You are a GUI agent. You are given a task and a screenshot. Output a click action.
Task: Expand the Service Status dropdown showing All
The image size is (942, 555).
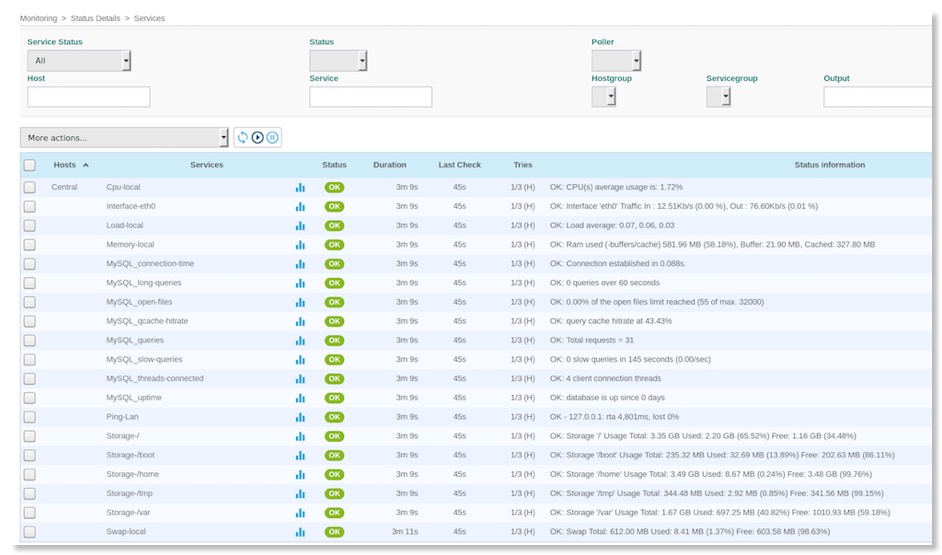[79, 61]
